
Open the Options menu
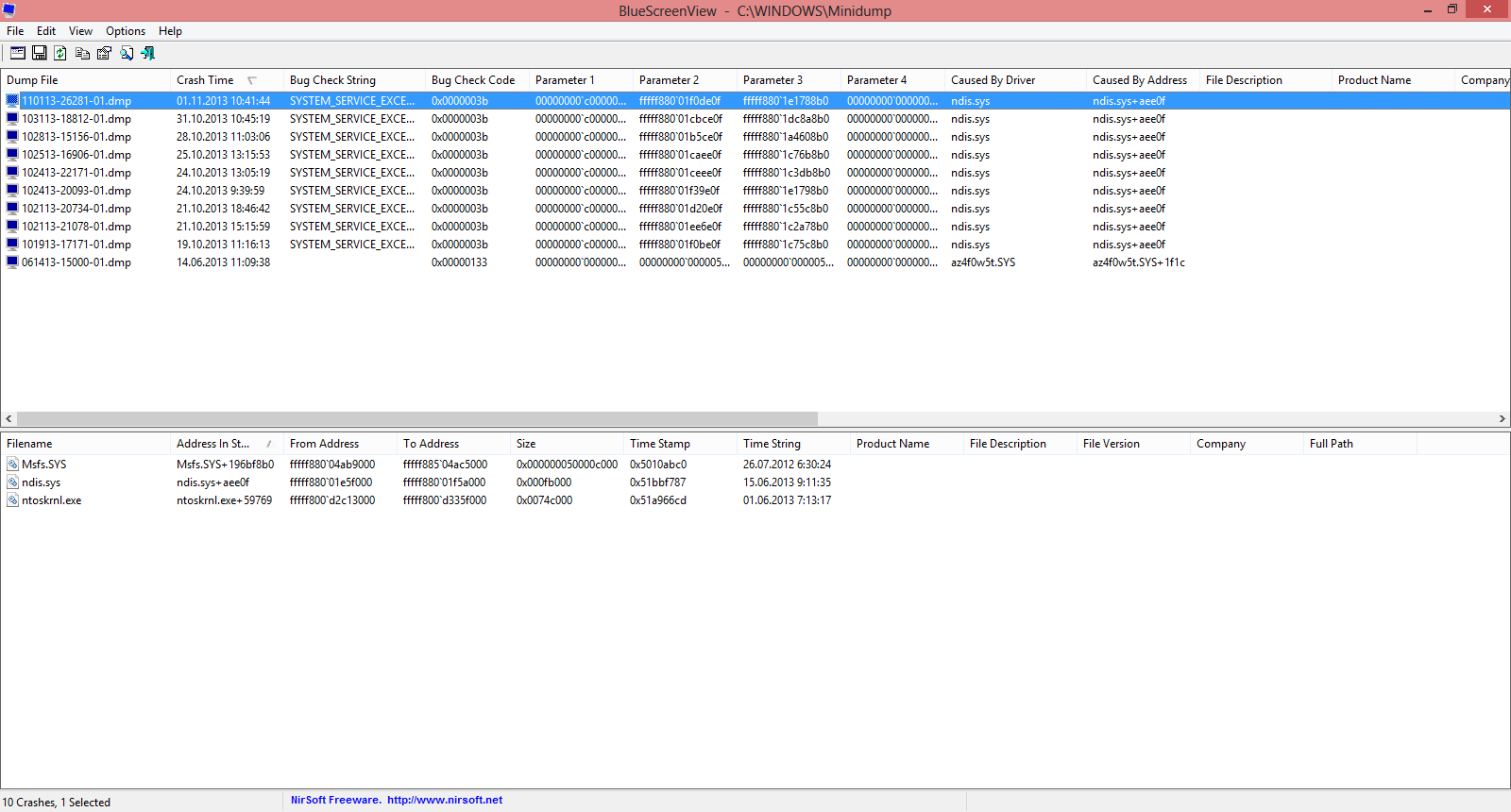click(x=126, y=31)
